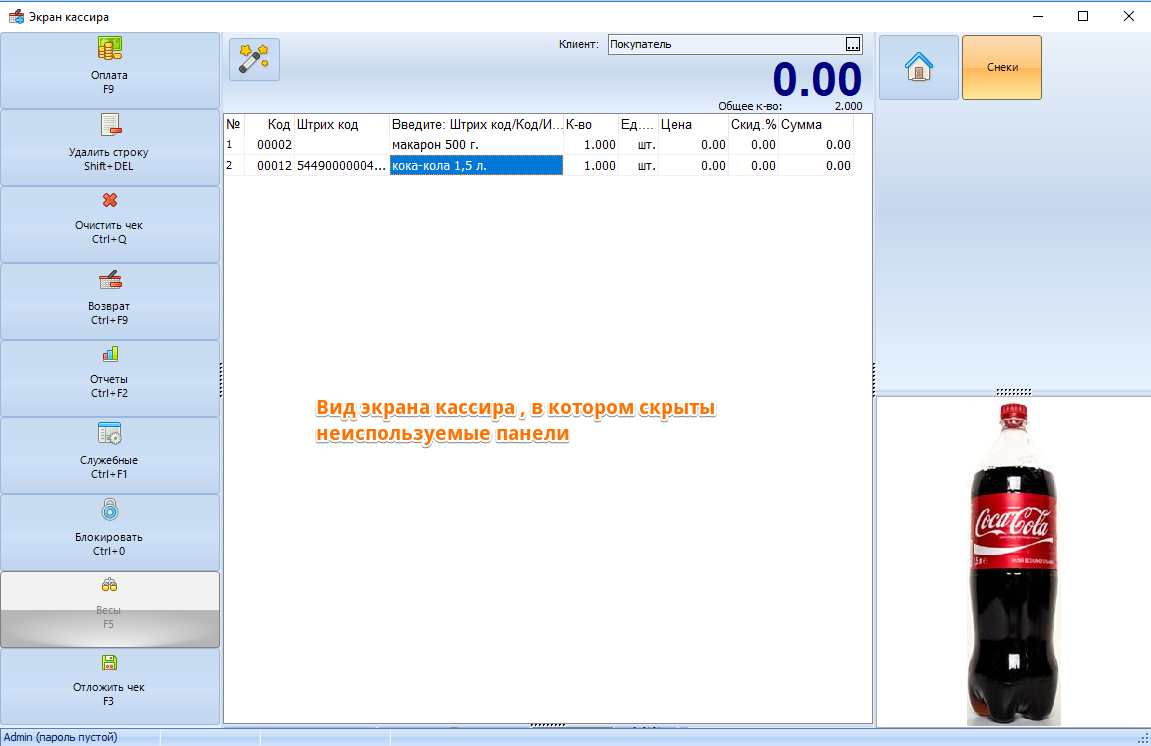Click the Код column header
Screen dimensions: 1151x746
(x=269, y=124)
